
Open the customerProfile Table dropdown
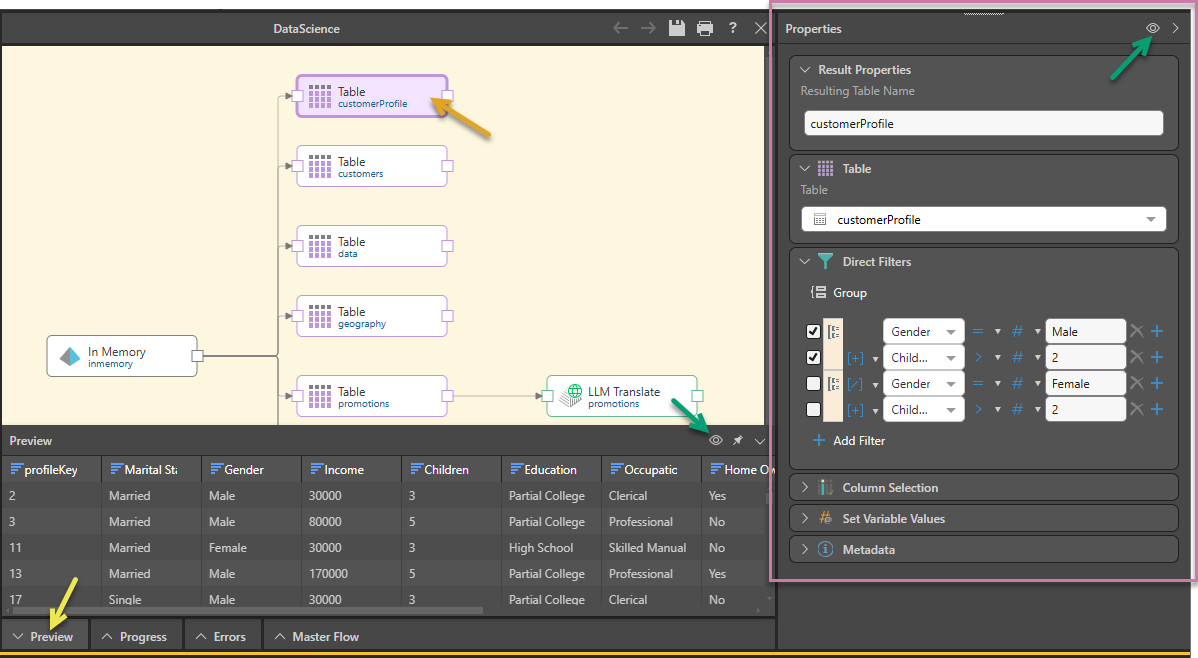(x=983, y=219)
